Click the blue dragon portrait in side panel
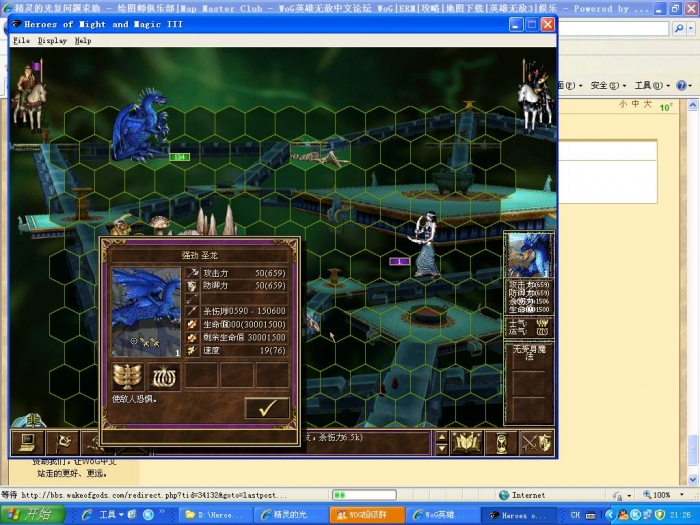Image resolution: width=700 pixels, height=525 pixels. pos(529,255)
